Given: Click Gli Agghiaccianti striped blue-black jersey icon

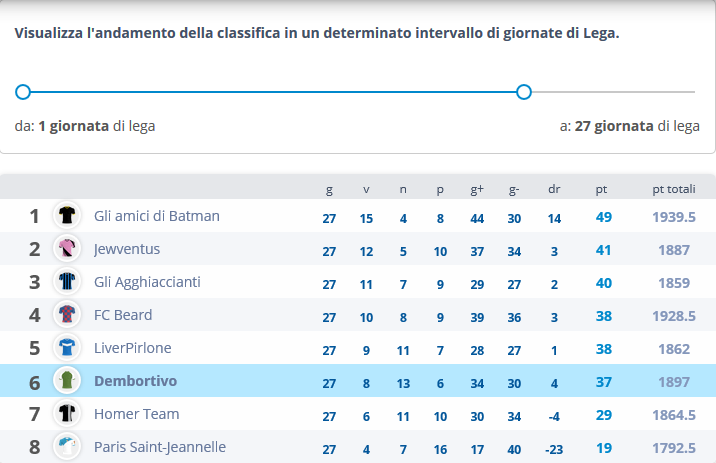Looking at the screenshot, I should [67, 281].
